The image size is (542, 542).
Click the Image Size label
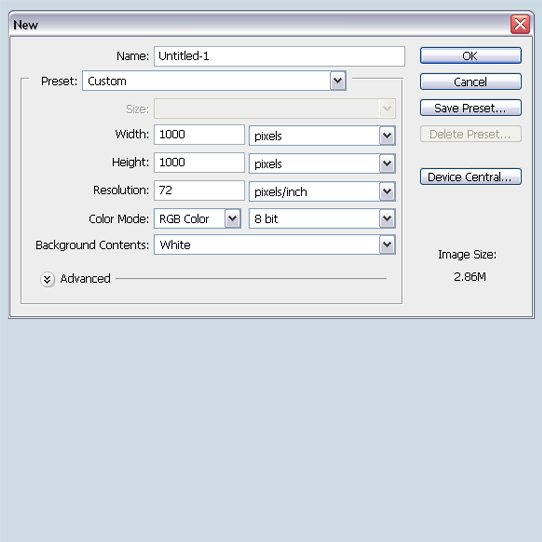467,255
